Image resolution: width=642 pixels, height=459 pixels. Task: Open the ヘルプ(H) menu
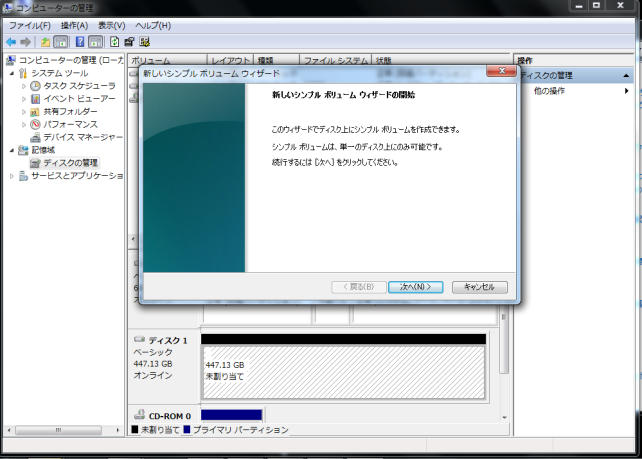[x=153, y=25]
